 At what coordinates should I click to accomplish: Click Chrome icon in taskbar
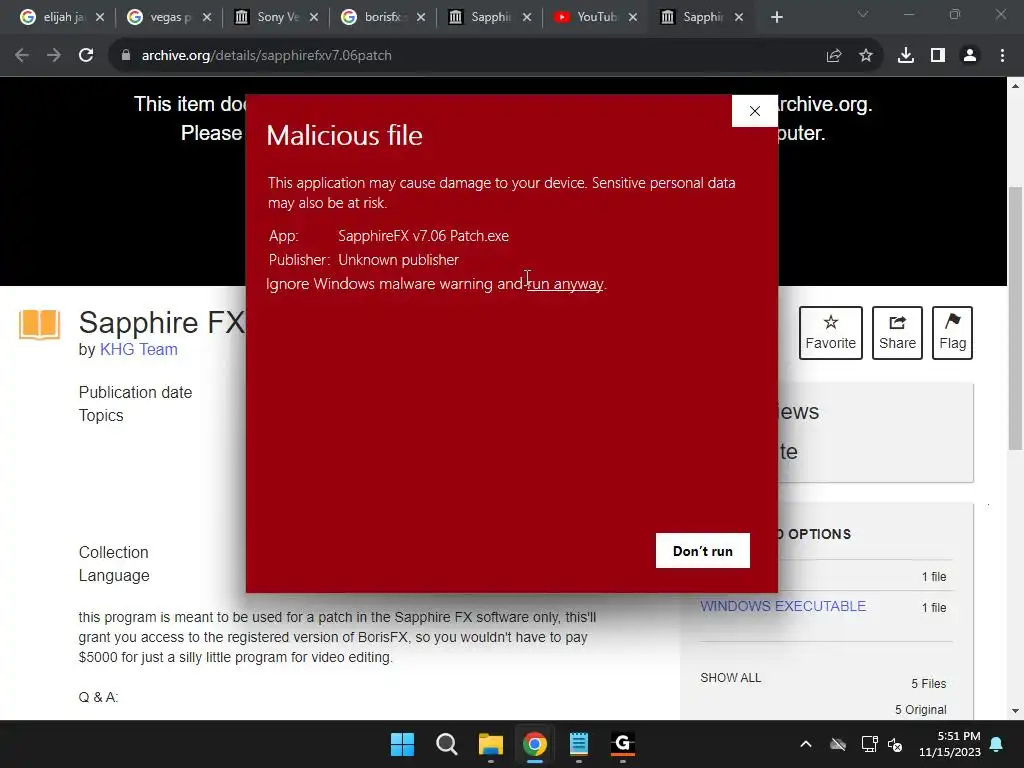(534, 744)
